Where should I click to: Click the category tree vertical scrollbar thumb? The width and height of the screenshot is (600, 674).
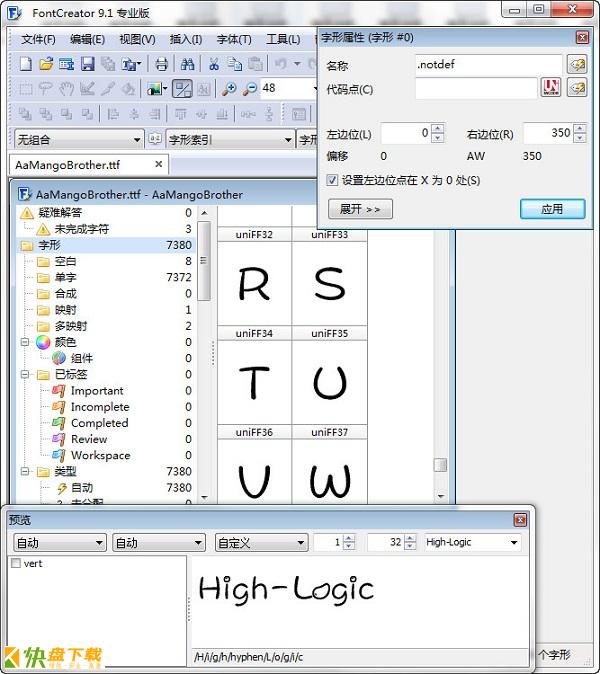tap(204, 260)
